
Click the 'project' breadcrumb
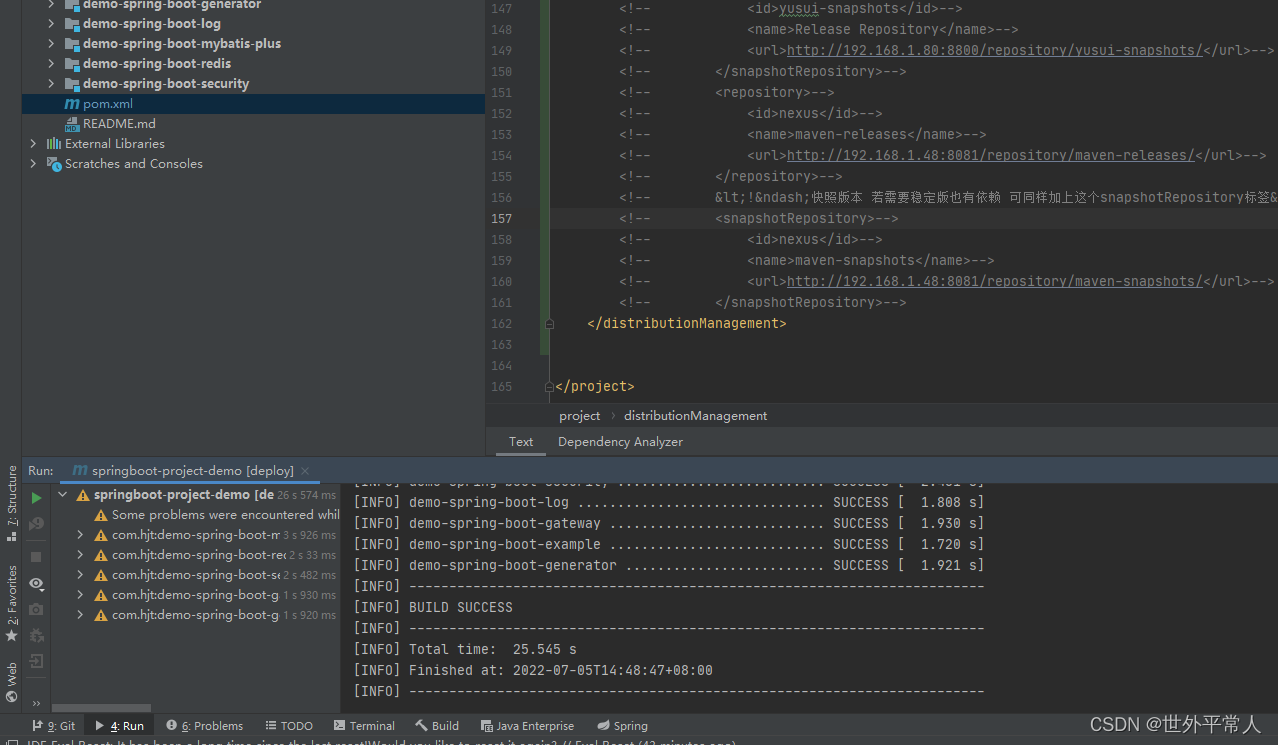580,416
